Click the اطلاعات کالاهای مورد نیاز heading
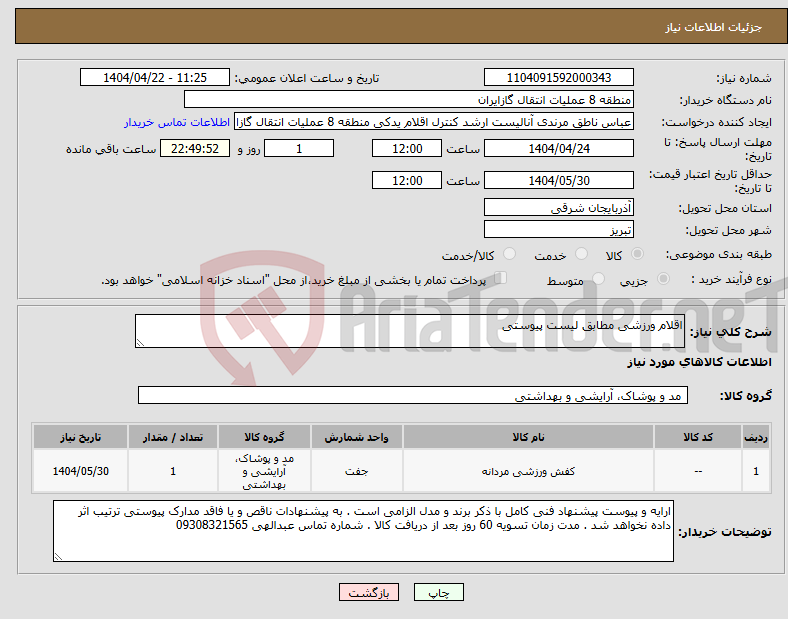Screen dimensions: 788x619 [699, 362]
